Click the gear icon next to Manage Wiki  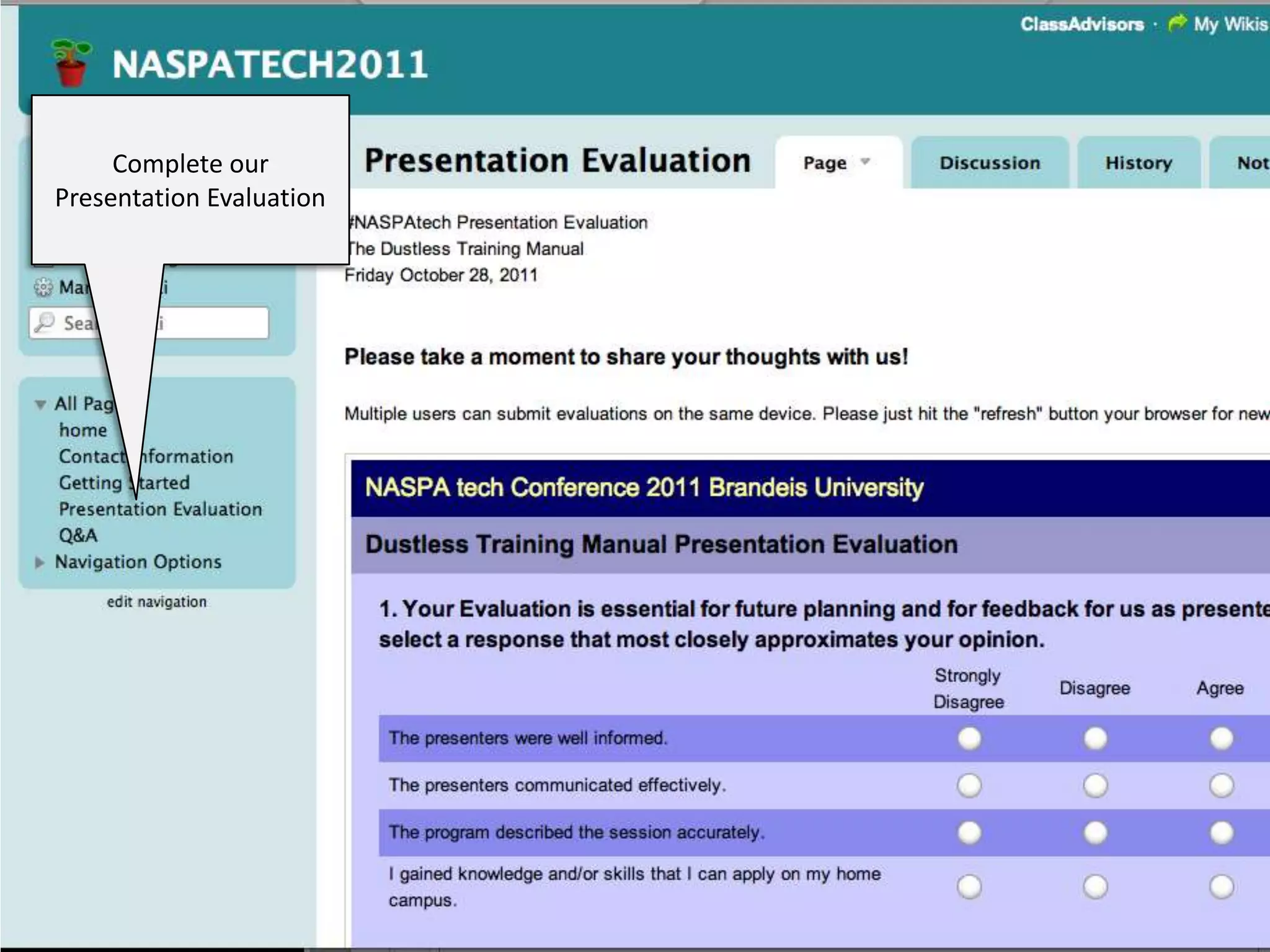(x=43, y=287)
